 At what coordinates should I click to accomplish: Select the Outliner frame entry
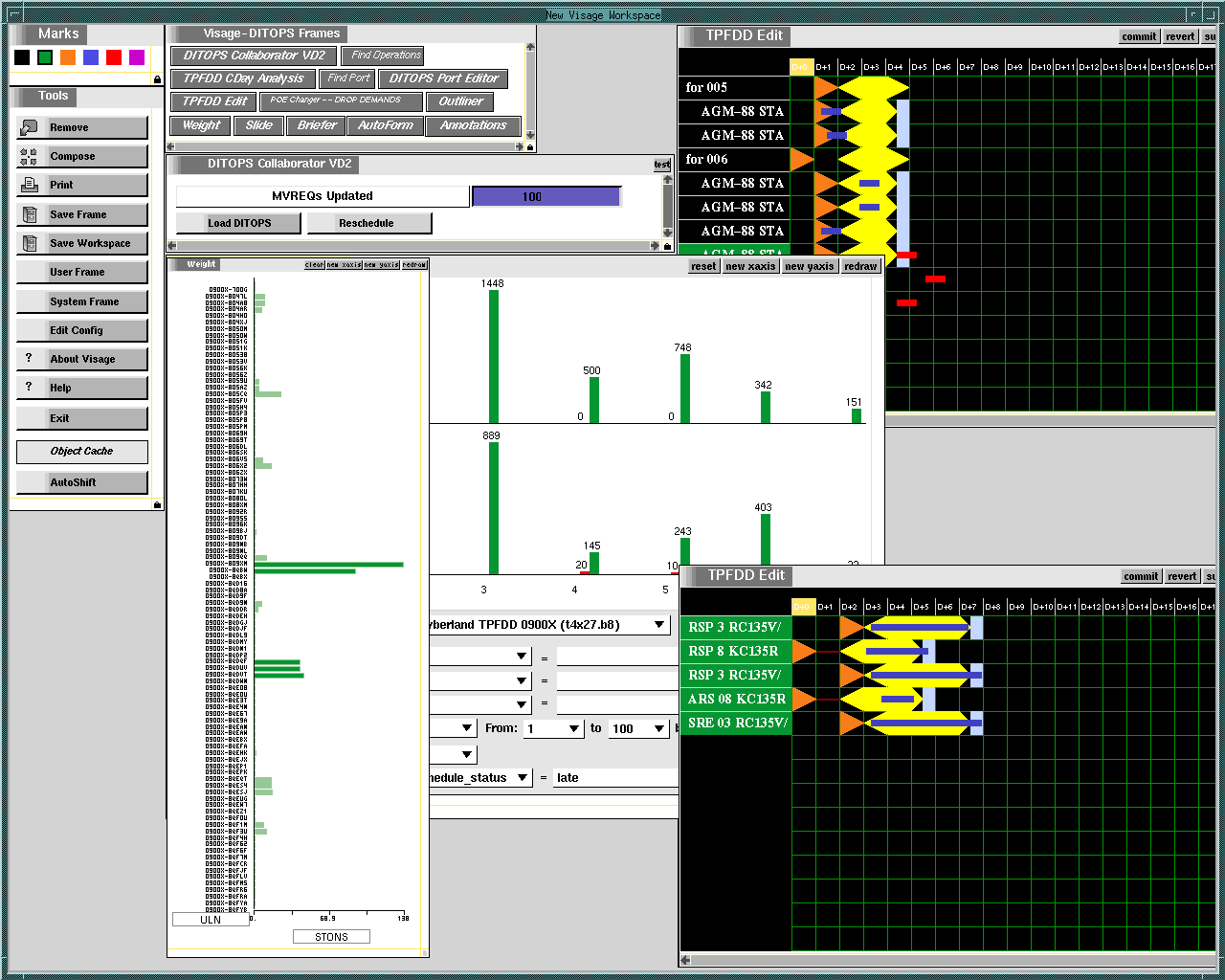tap(461, 101)
